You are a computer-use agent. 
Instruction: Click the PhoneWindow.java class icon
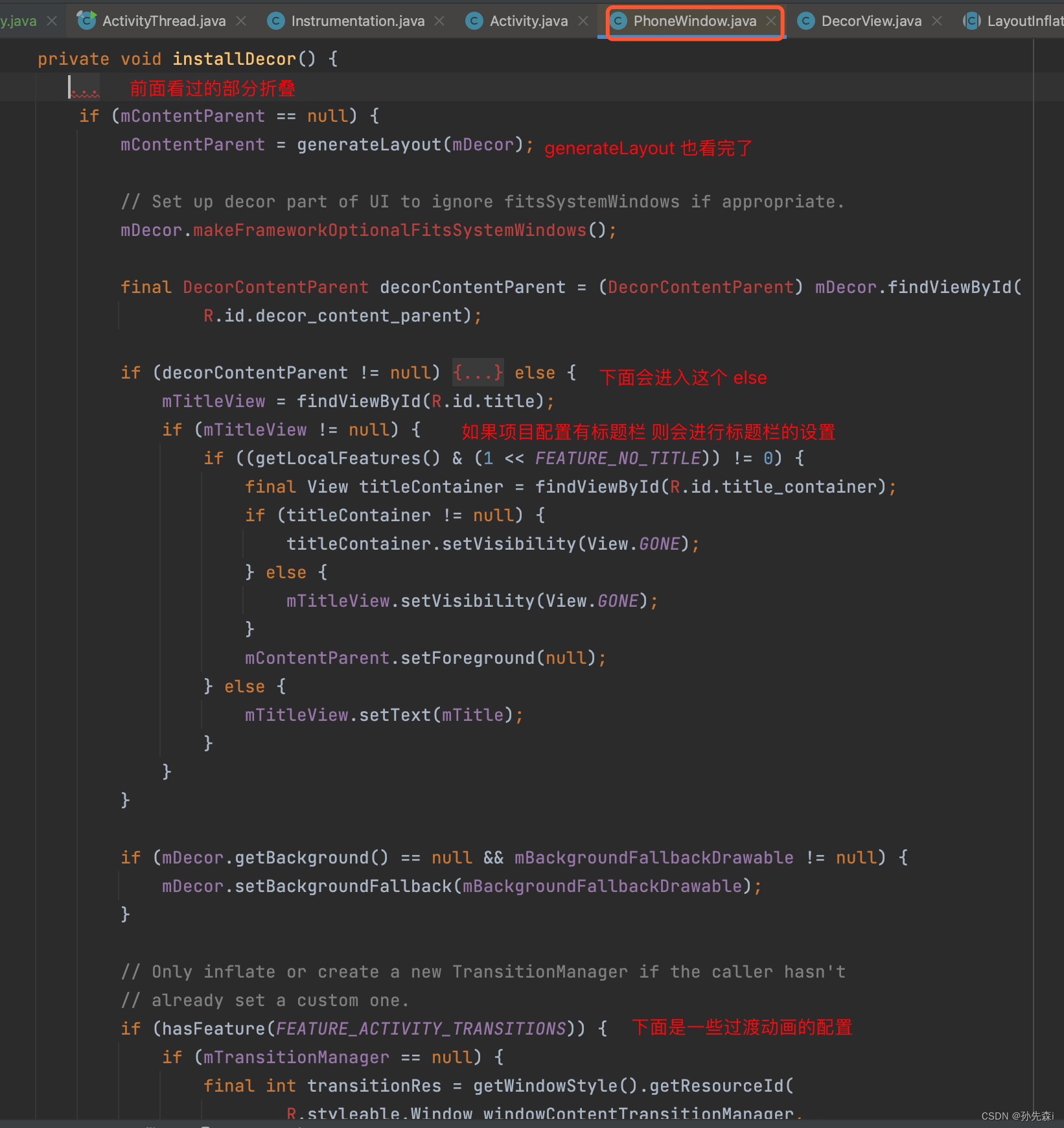coord(619,21)
